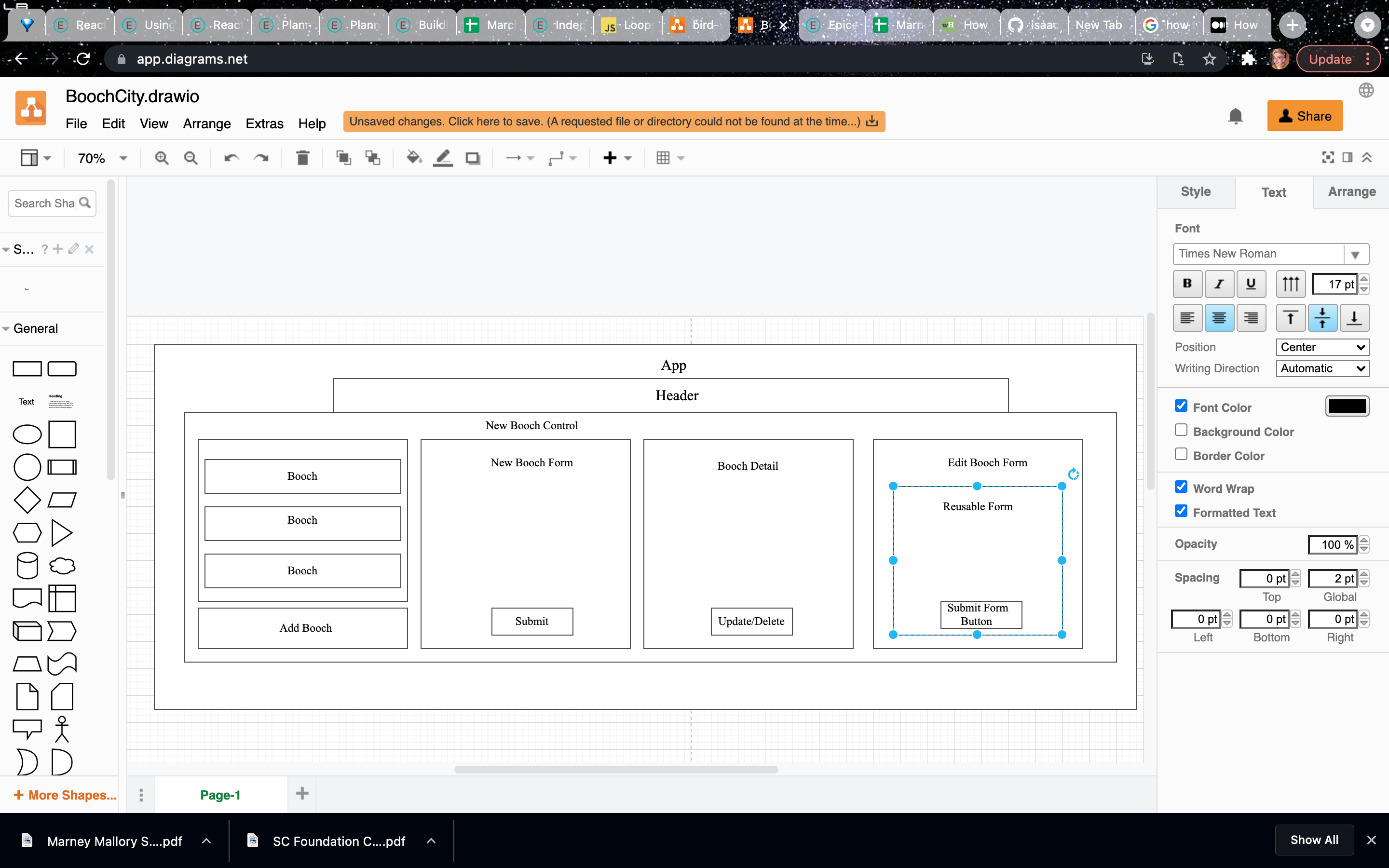The image size is (1389, 868).
Task: Add a new page with plus button
Action: click(x=302, y=794)
